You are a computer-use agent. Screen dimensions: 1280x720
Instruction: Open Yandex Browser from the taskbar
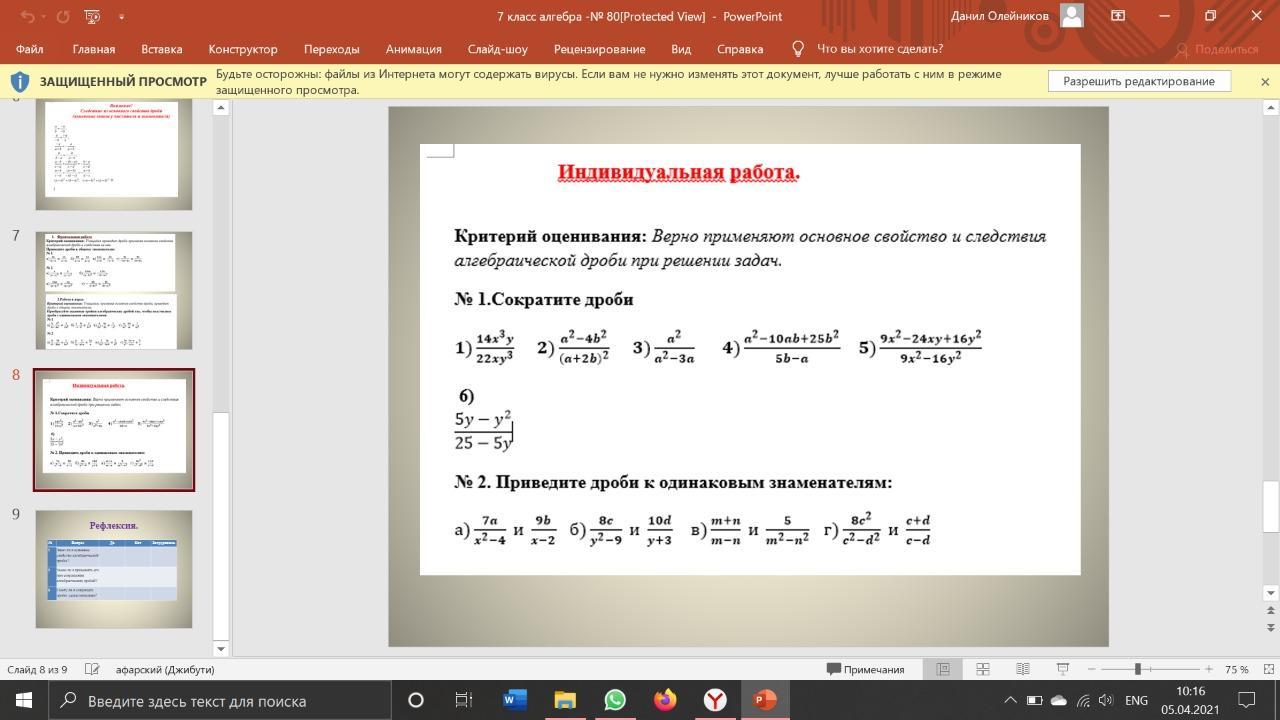point(715,700)
